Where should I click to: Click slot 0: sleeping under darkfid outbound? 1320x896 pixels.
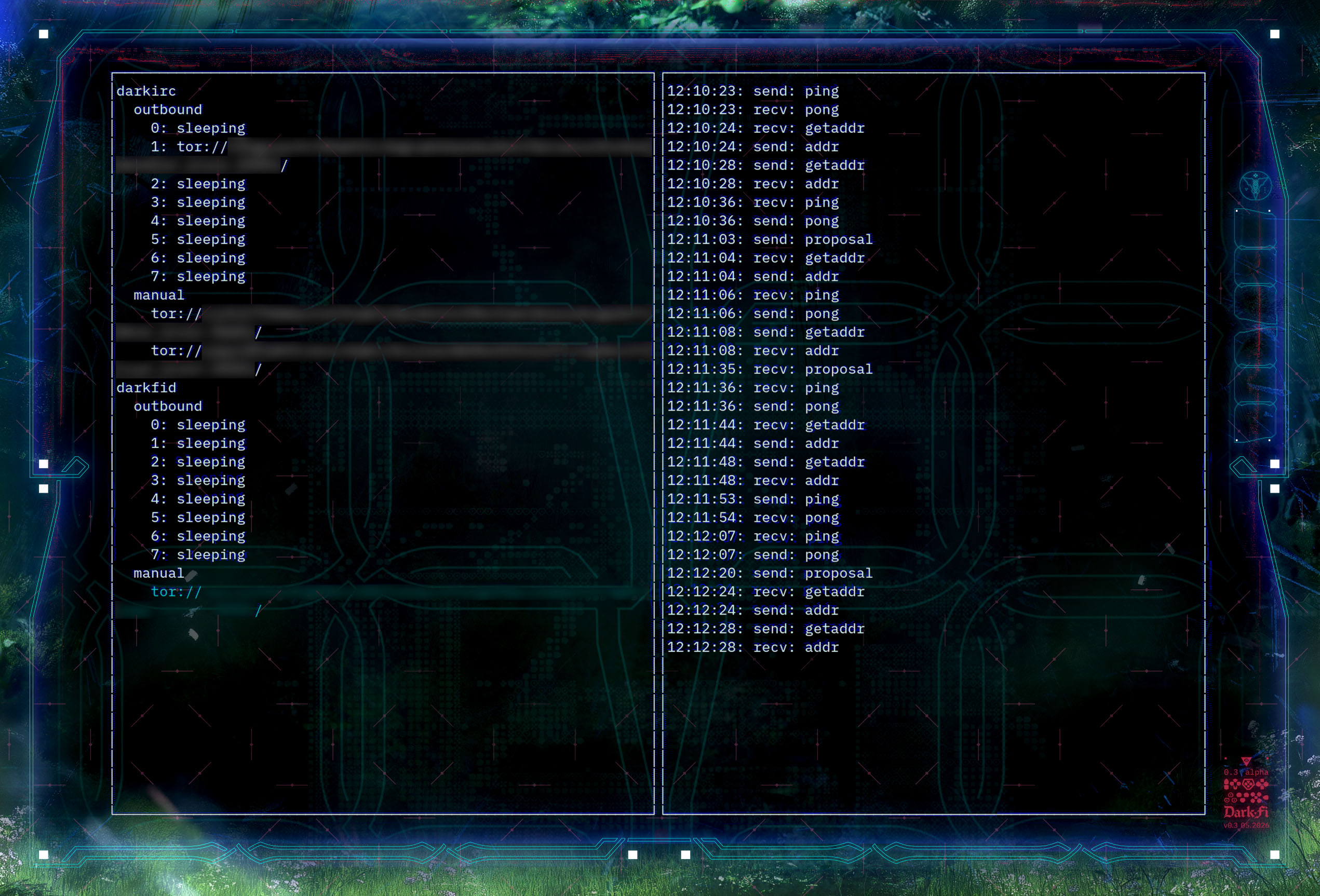pyautogui.click(x=198, y=425)
